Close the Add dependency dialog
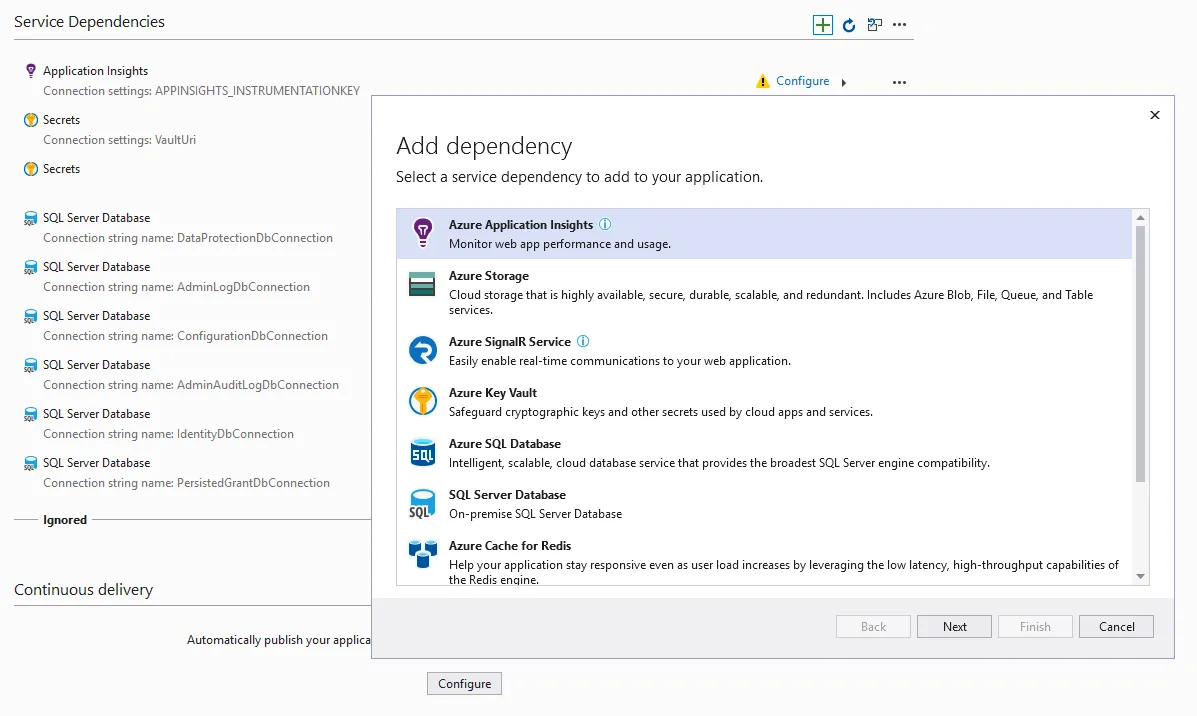This screenshot has width=1197, height=716. click(1154, 114)
